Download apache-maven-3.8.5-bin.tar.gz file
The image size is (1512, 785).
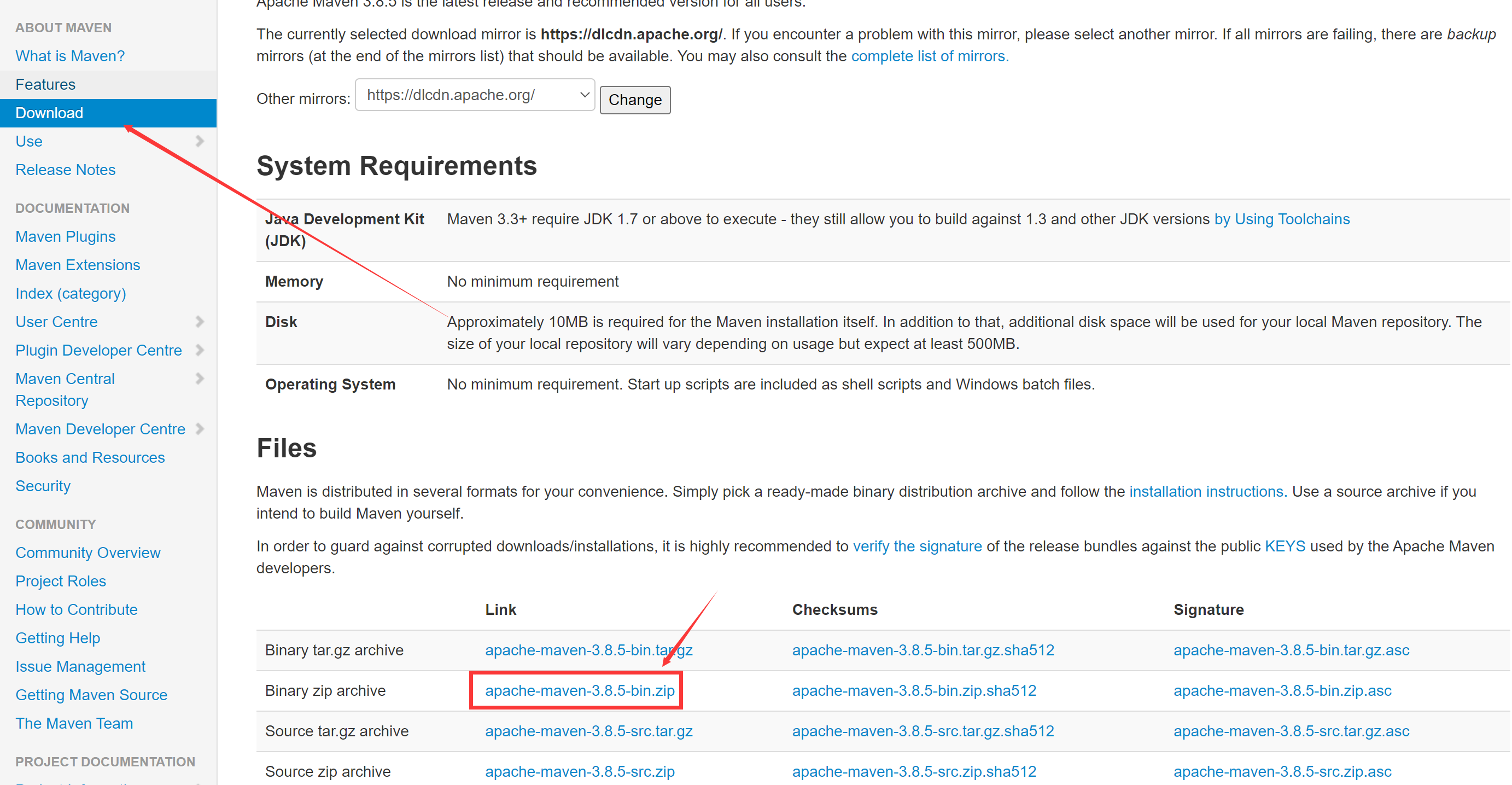click(x=588, y=650)
